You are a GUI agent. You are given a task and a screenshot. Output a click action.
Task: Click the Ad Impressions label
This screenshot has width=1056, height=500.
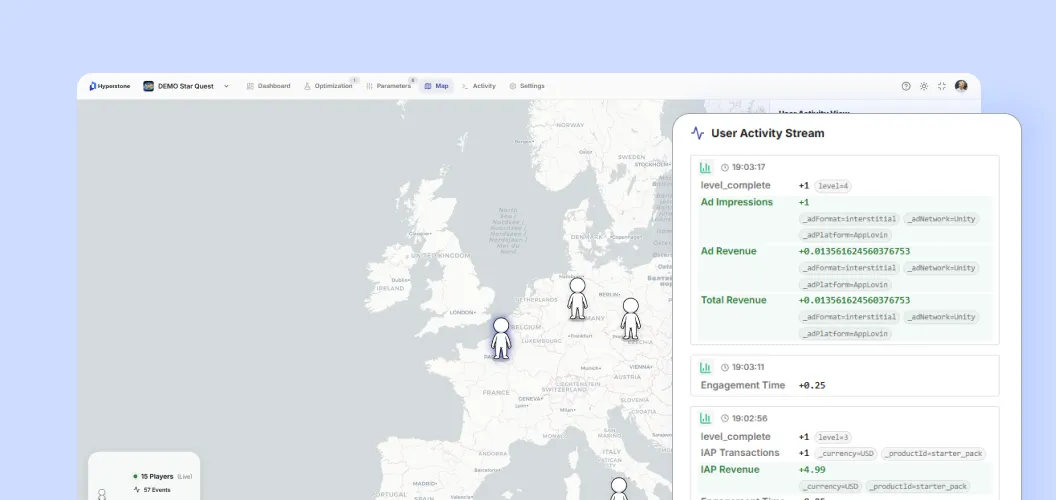[x=737, y=202]
